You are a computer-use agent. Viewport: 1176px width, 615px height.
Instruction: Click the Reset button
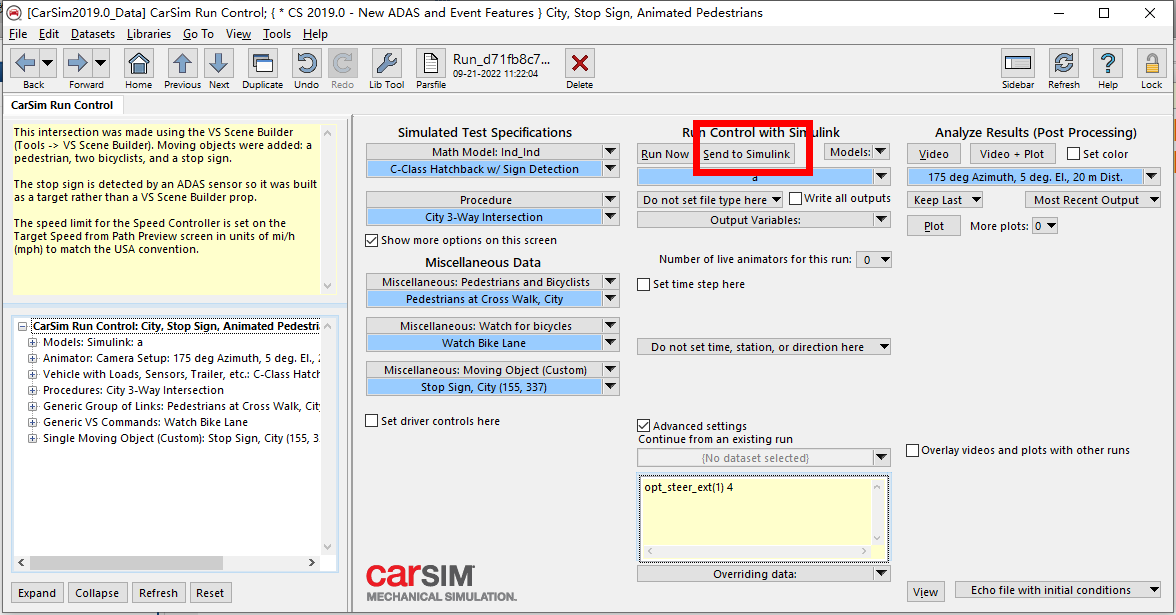point(210,592)
